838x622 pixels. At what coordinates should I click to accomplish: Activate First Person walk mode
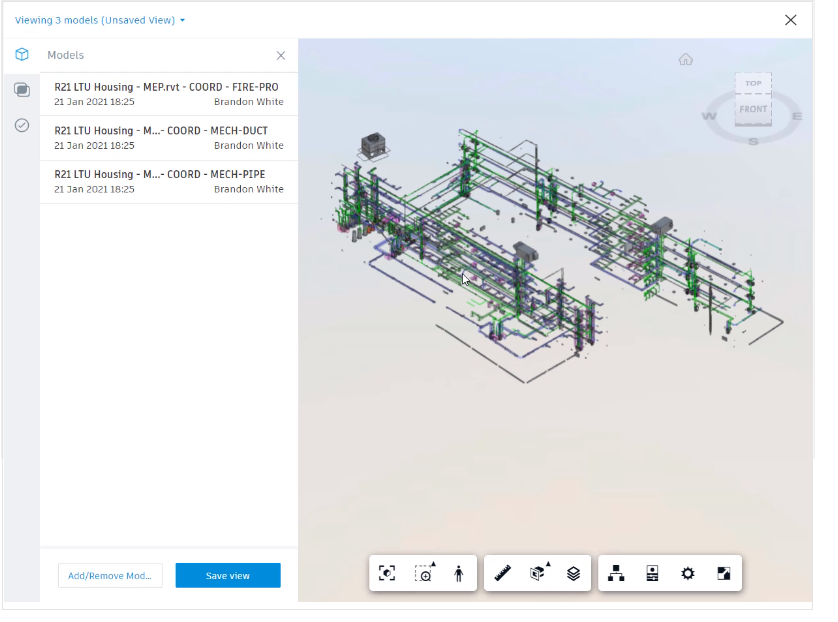pyautogui.click(x=459, y=573)
